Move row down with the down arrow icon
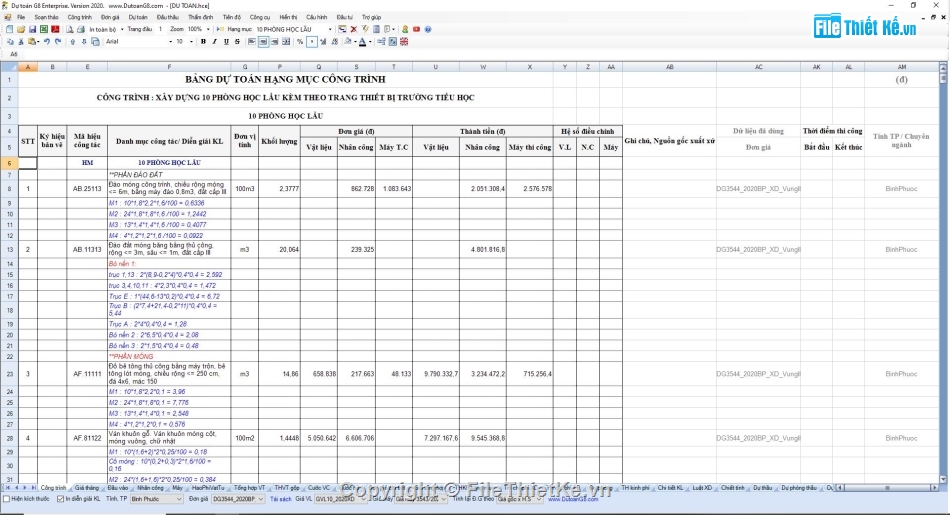Screen dimensions: 950x515 [84, 42]
